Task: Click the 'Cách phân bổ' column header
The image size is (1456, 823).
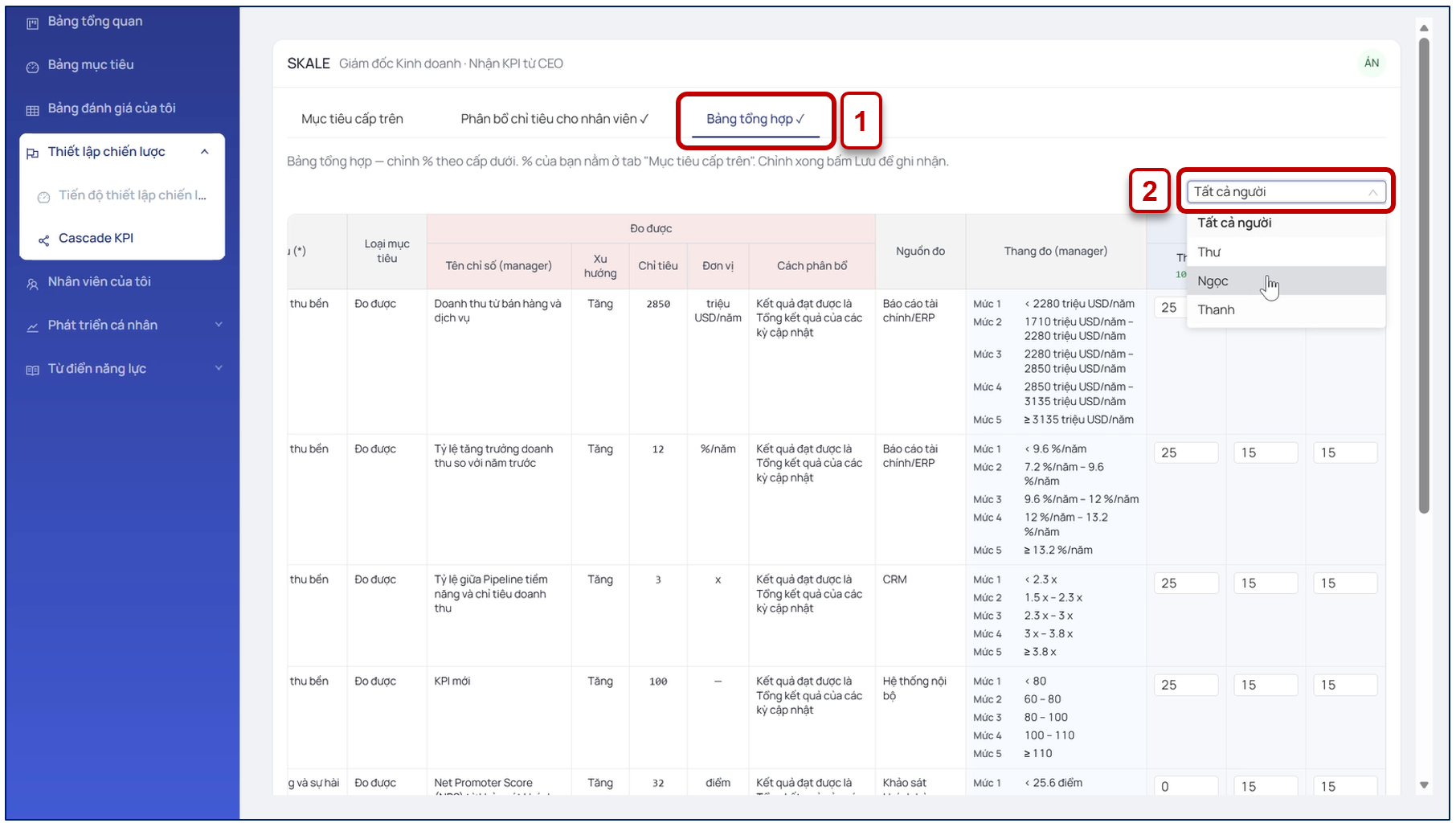Action: (x=812, y=266)
